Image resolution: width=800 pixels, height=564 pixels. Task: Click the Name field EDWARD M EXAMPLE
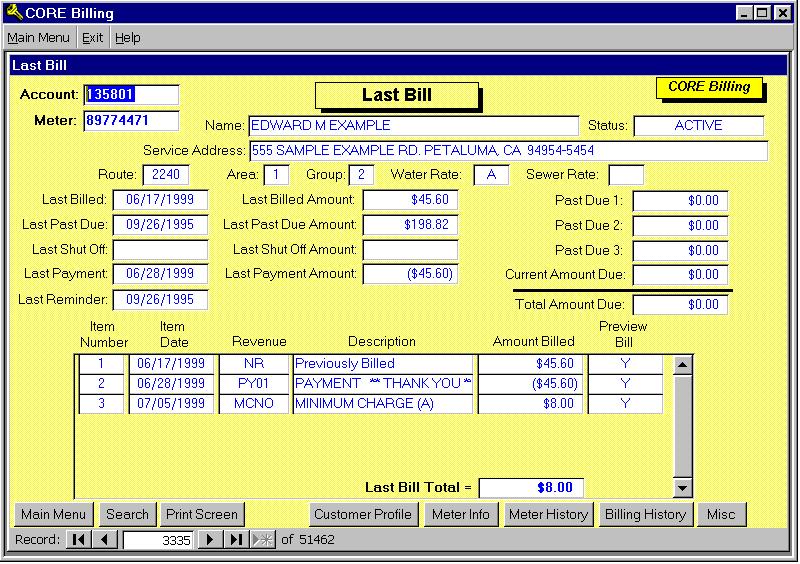pyautogui.click(x=414, y=126)
